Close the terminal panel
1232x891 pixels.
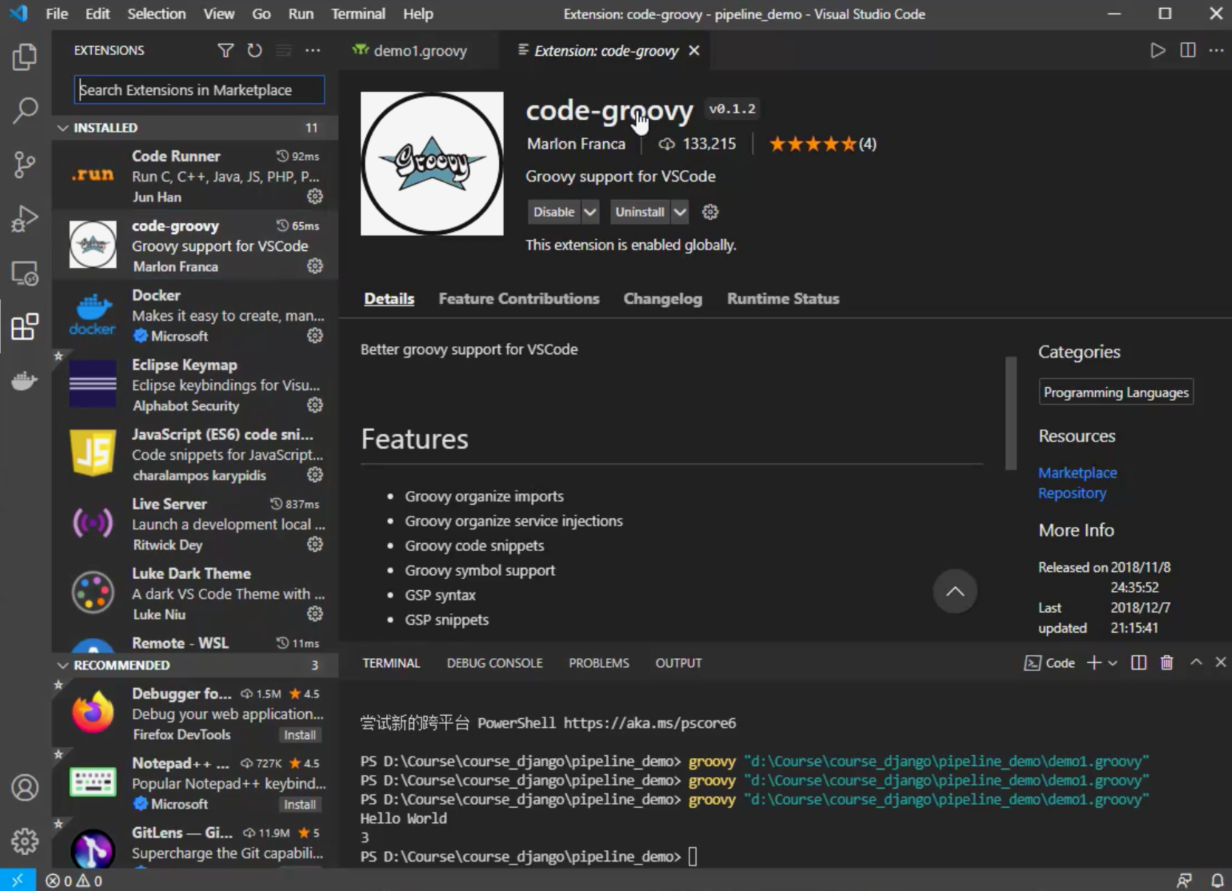point(1220,662)
